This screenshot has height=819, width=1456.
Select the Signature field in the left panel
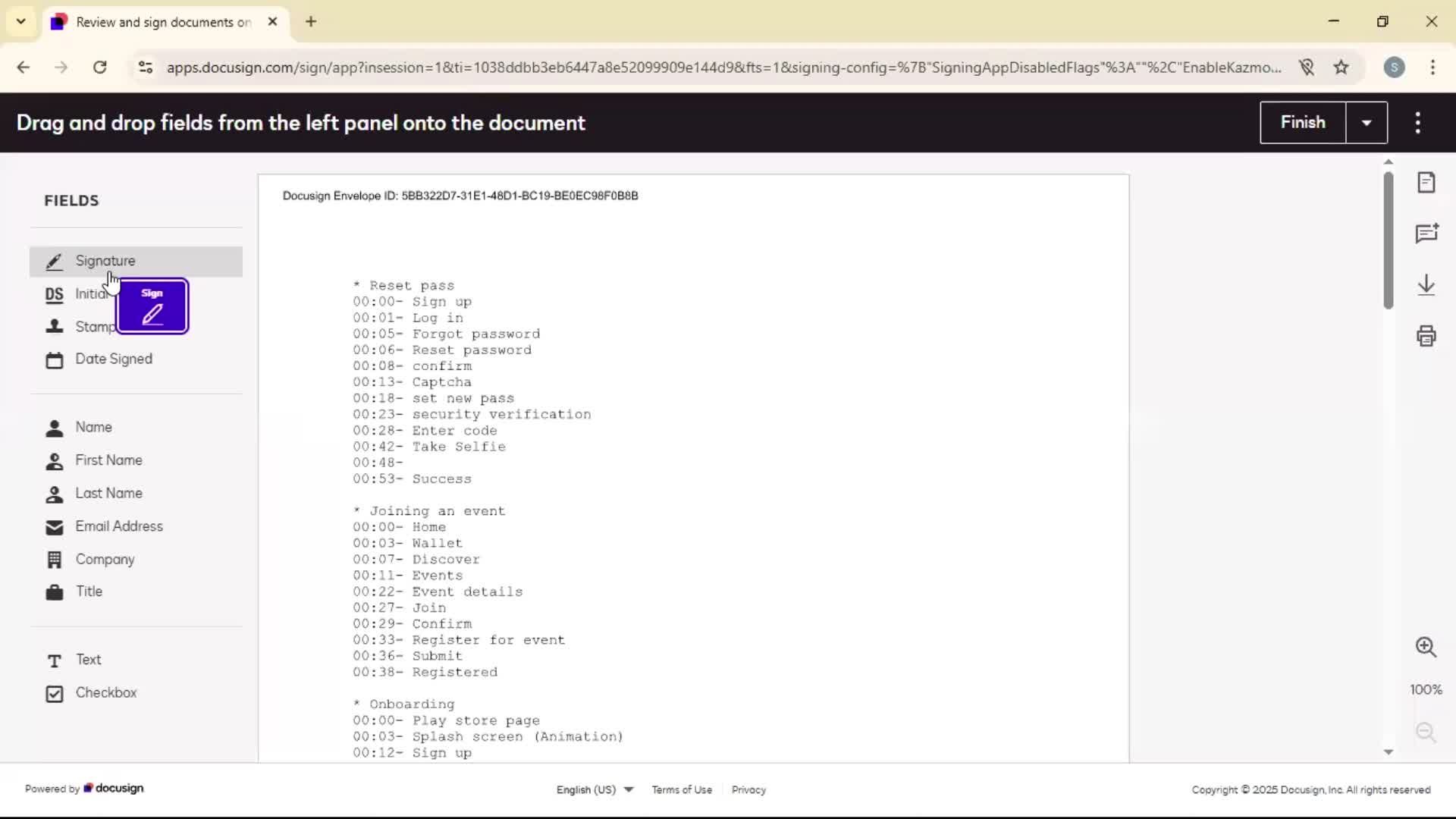[136, 262]
